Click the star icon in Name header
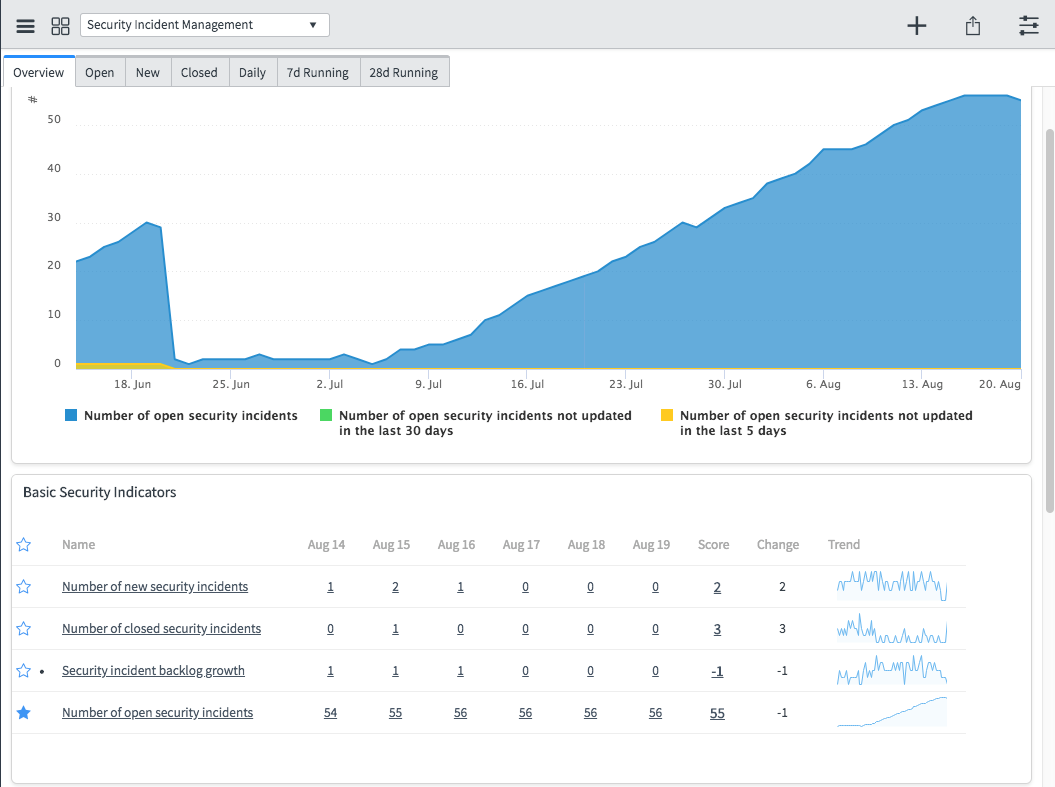 pos(24,545)
